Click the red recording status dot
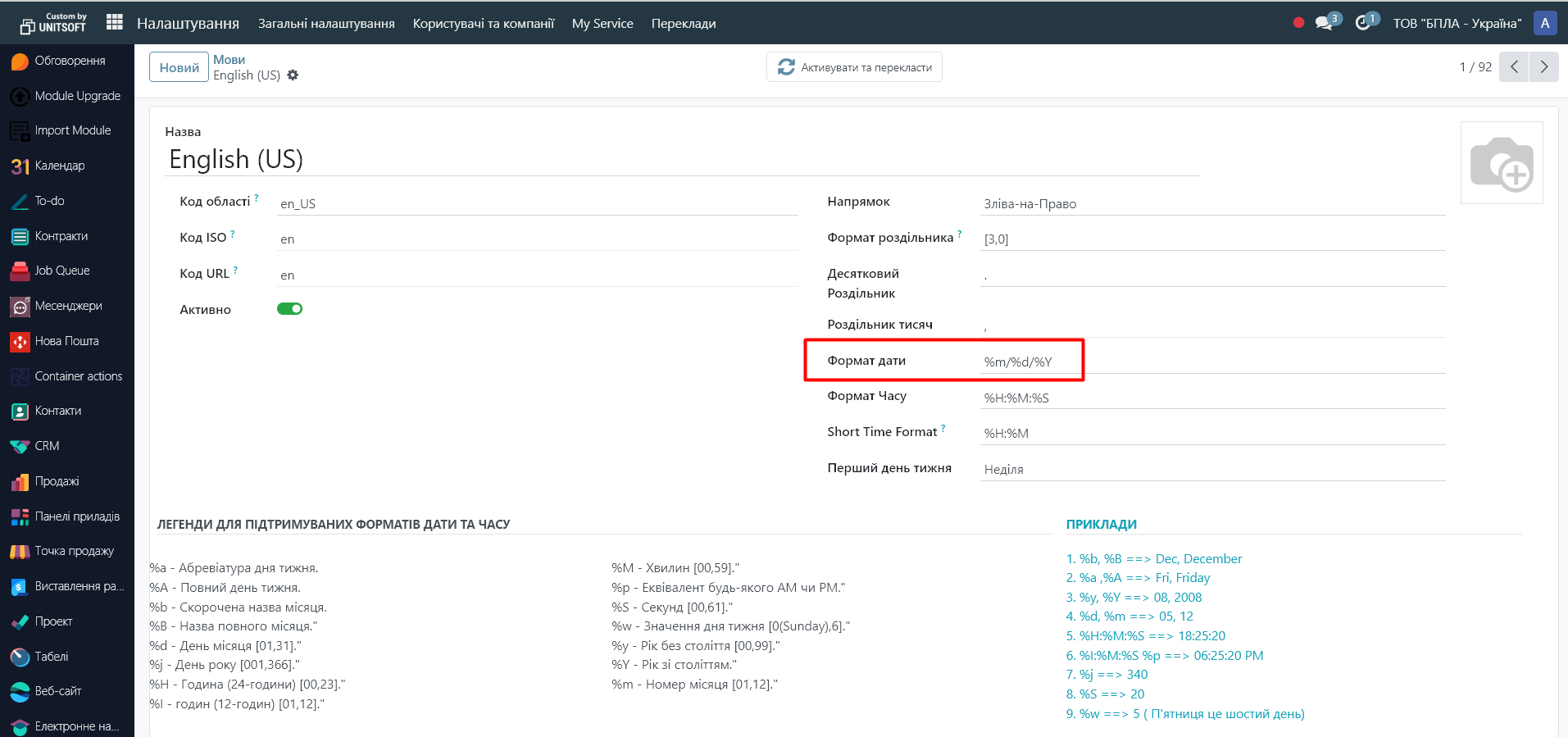The image size is (1568, 737). [1298, 23]
